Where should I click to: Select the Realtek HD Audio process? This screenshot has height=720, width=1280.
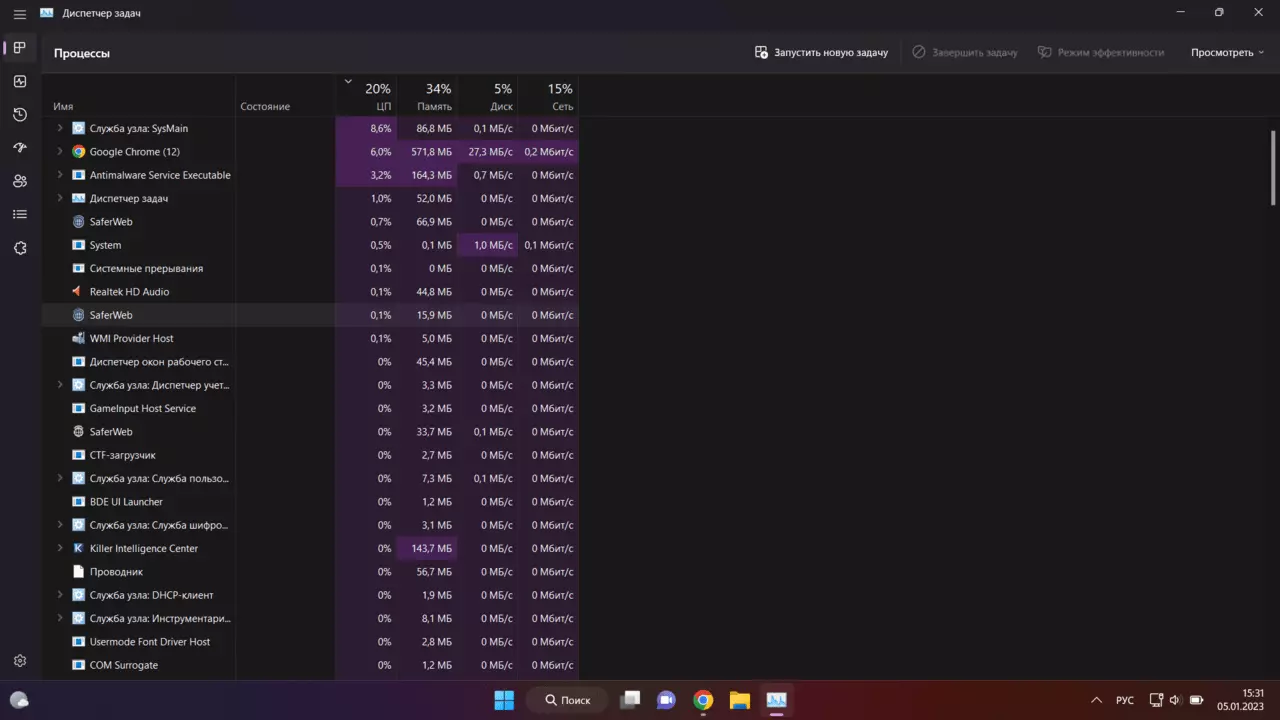coord(129,292)
